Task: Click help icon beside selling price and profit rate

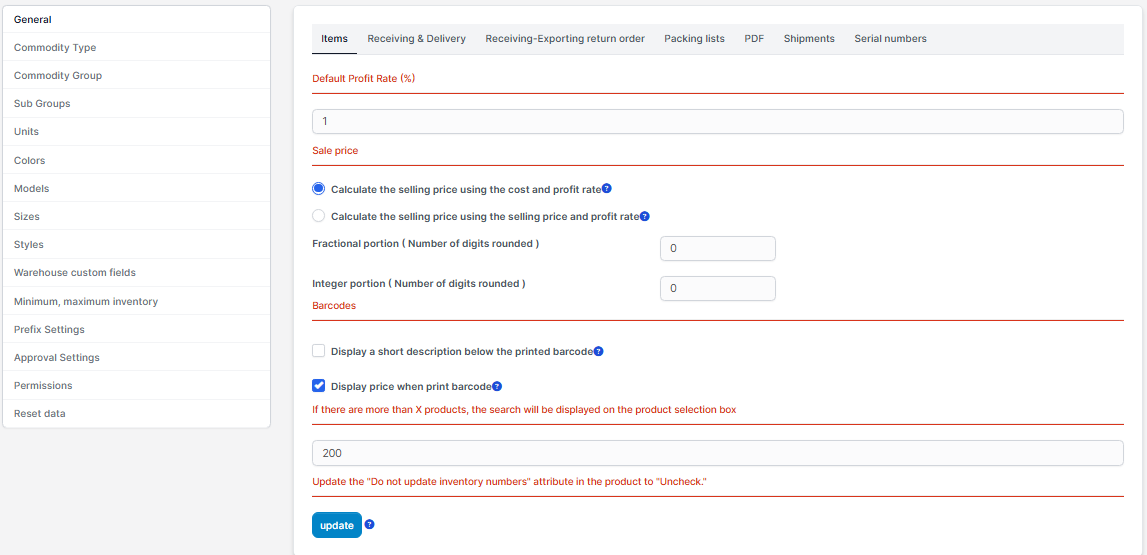Action: tap(645, 216)
